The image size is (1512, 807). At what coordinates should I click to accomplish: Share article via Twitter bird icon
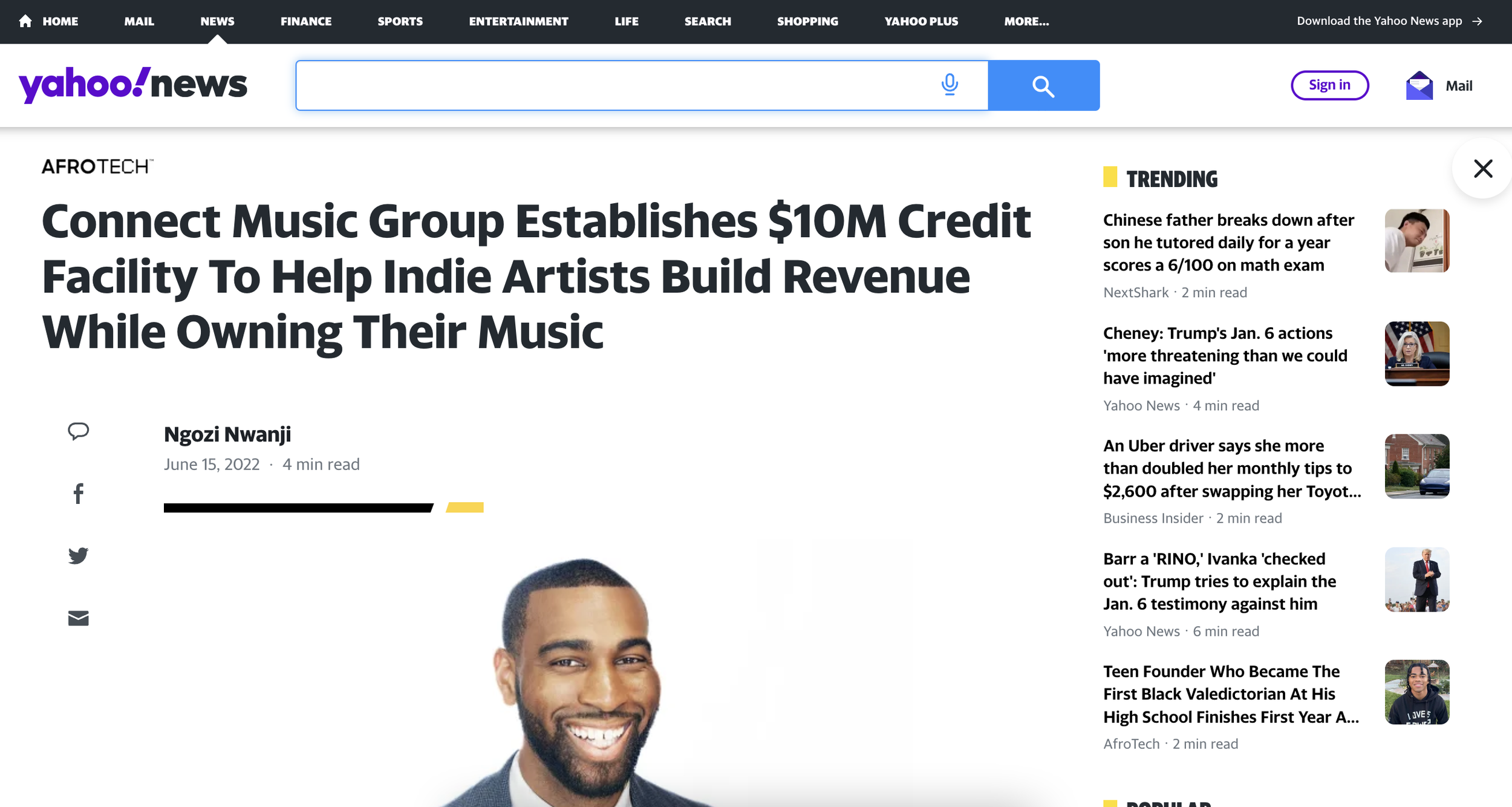click(78, 556)
